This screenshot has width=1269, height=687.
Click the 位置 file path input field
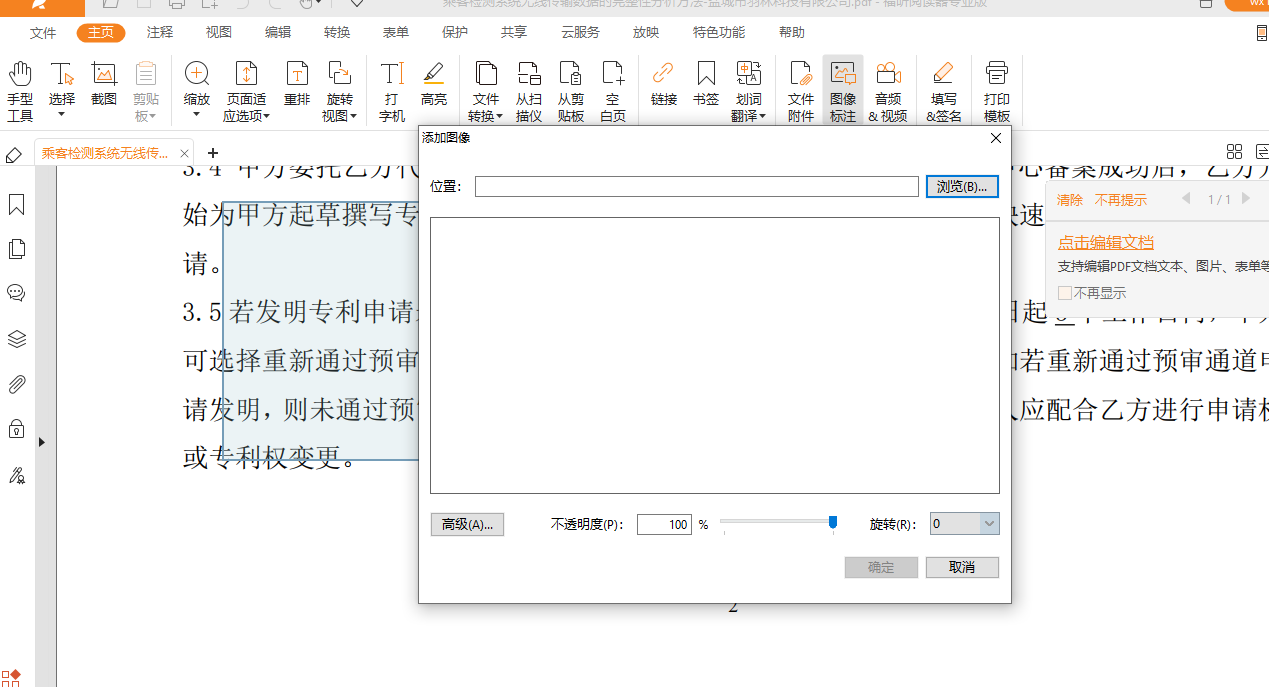click(x=696, y=187)
